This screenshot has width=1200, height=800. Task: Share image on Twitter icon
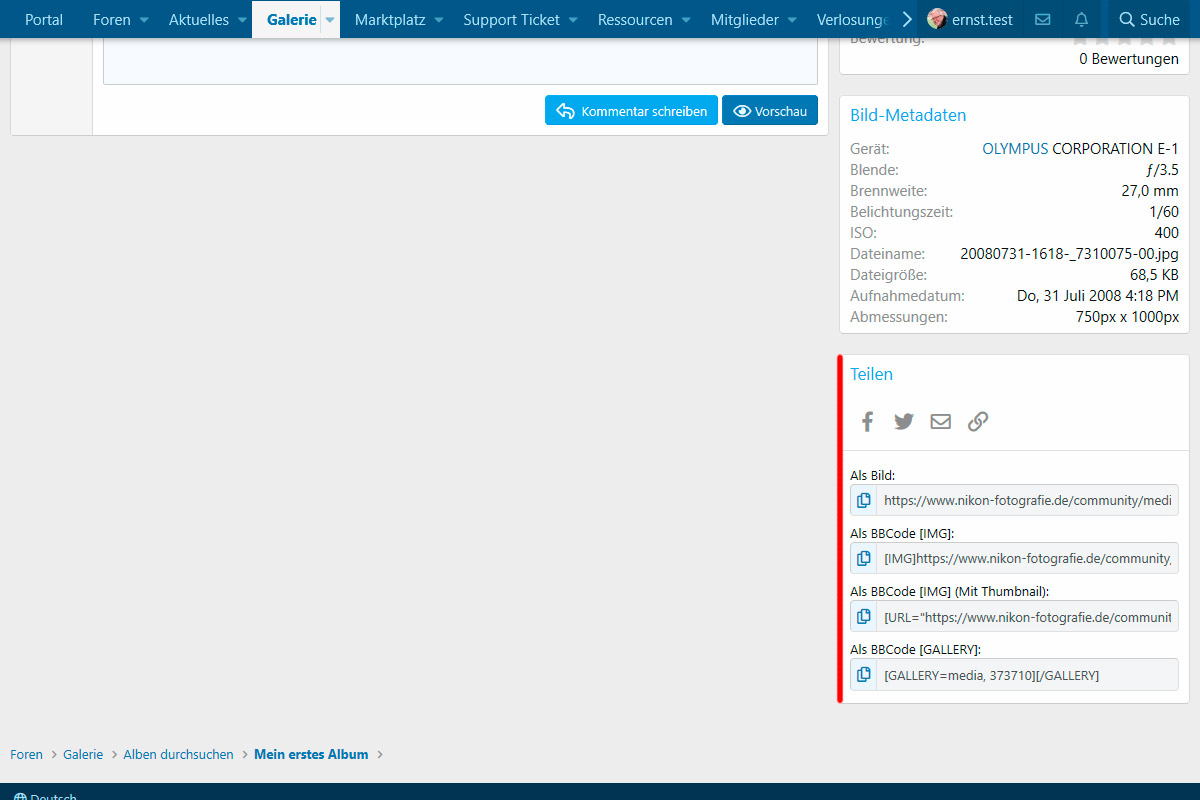(904, 421)
